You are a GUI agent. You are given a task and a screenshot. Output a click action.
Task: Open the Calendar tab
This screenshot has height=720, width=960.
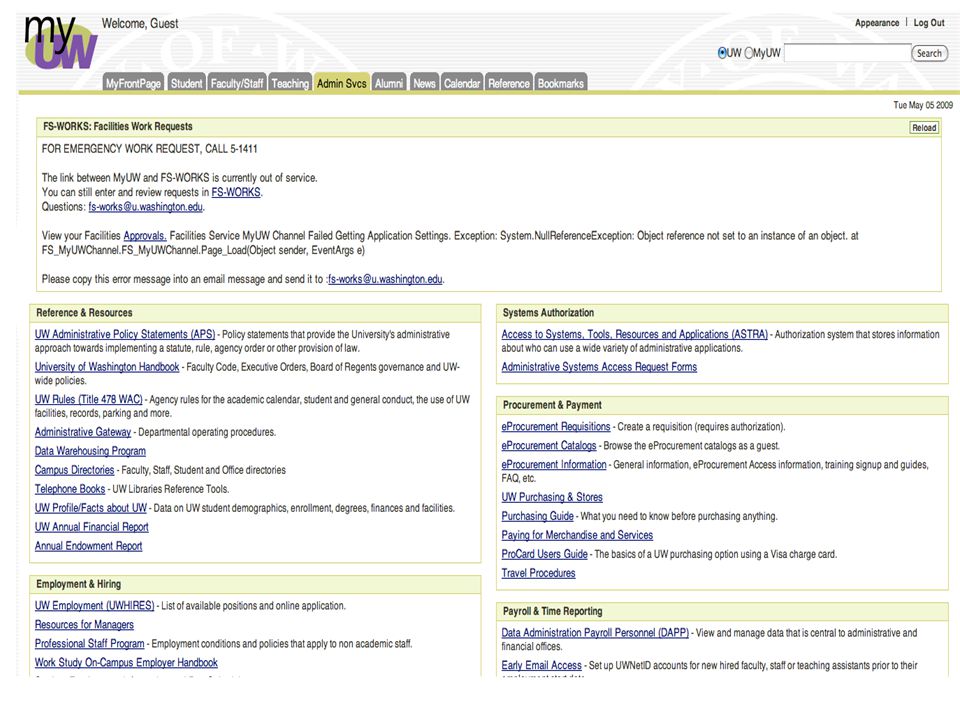[462, 83]
